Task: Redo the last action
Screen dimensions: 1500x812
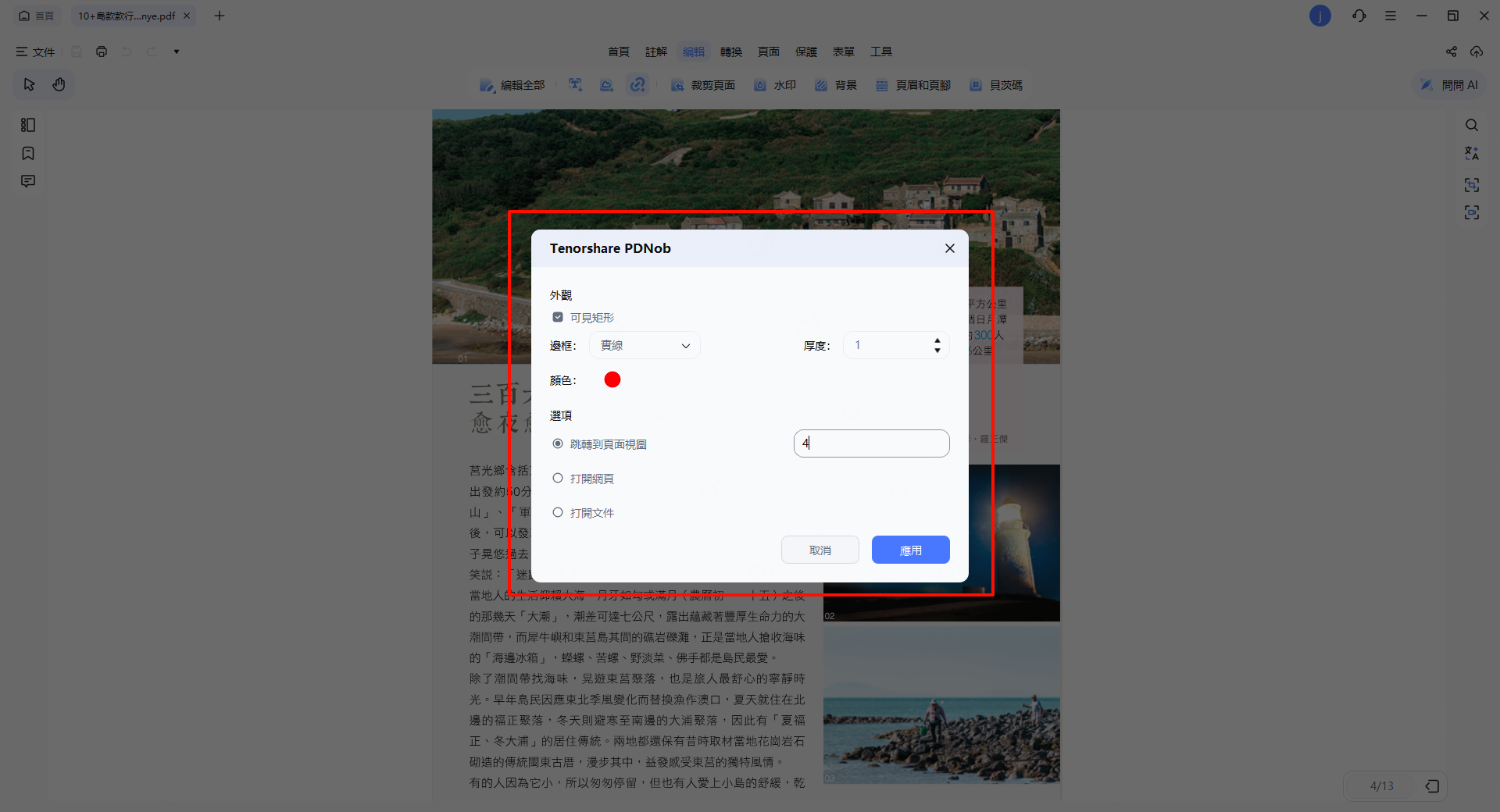Action: (152, 52)
